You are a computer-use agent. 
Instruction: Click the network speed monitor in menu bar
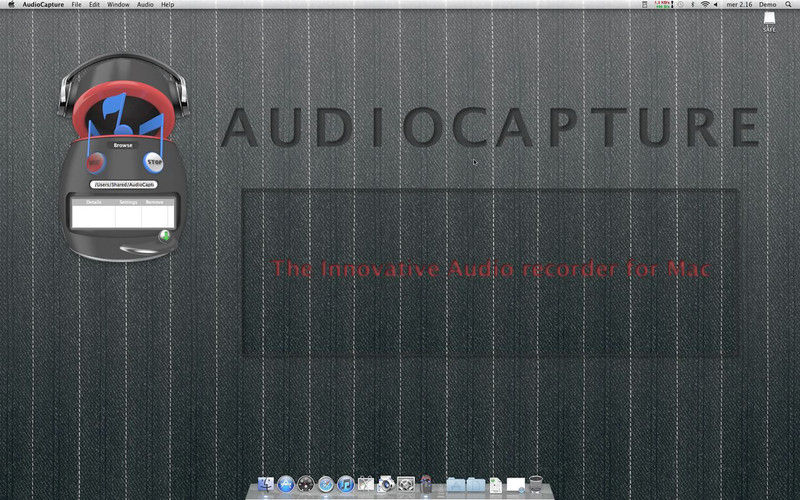664,4
